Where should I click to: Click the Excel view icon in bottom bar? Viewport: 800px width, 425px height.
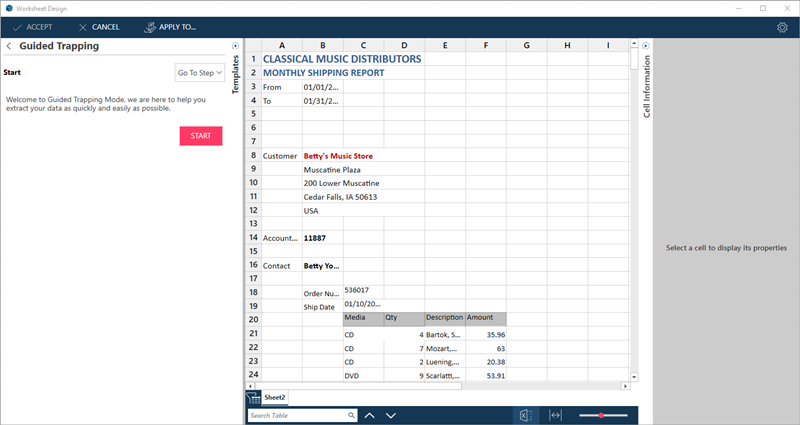tap(523, 415)
